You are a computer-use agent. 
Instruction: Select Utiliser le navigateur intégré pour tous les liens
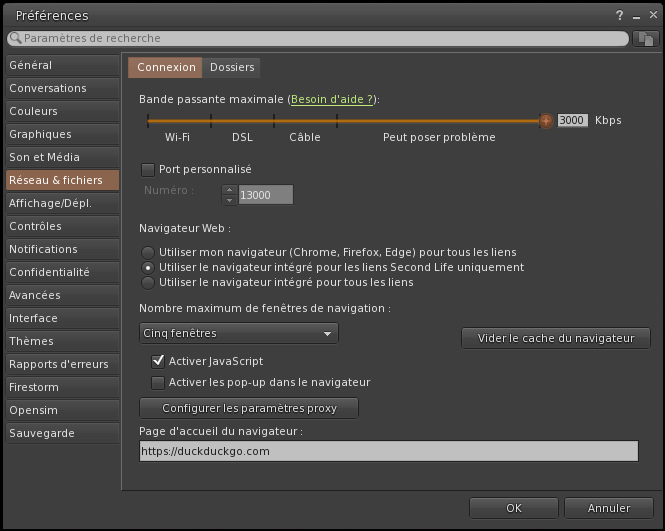click(148, 283)
